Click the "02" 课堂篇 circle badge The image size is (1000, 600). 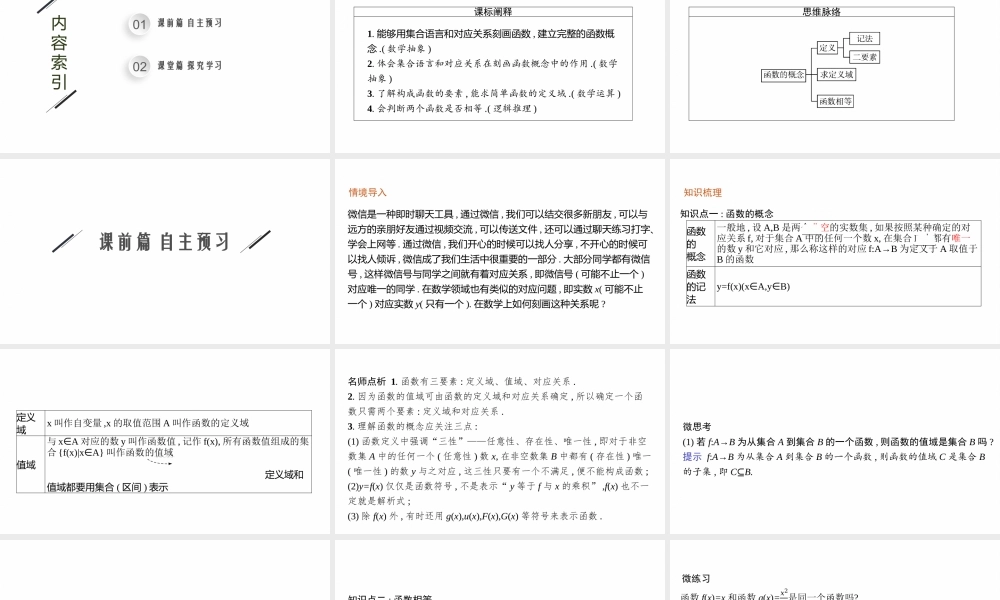[x=137, y=66]
